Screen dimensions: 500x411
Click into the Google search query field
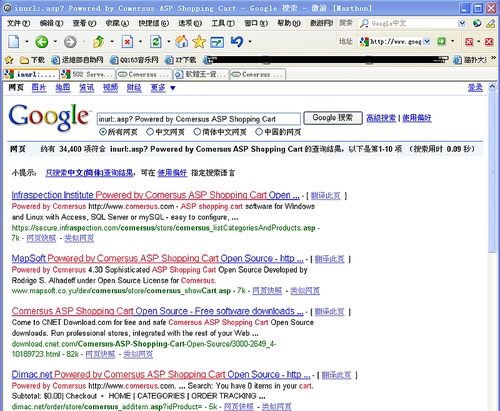click(x=199, y=119)
